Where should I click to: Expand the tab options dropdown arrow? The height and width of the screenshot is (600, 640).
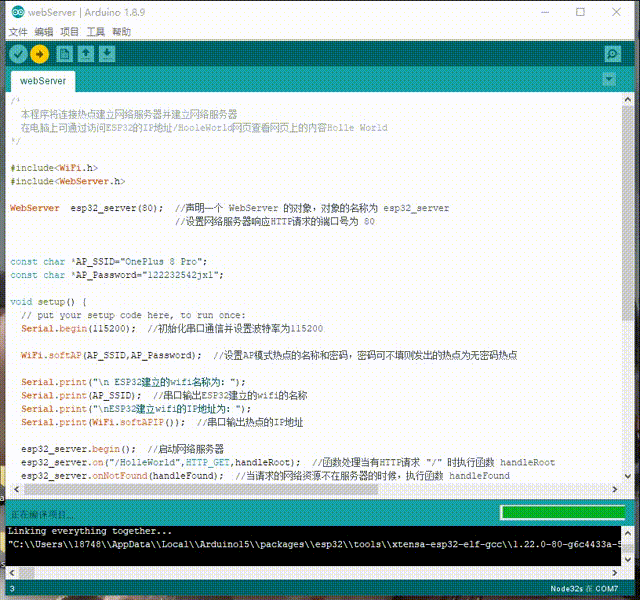(609, 79)
